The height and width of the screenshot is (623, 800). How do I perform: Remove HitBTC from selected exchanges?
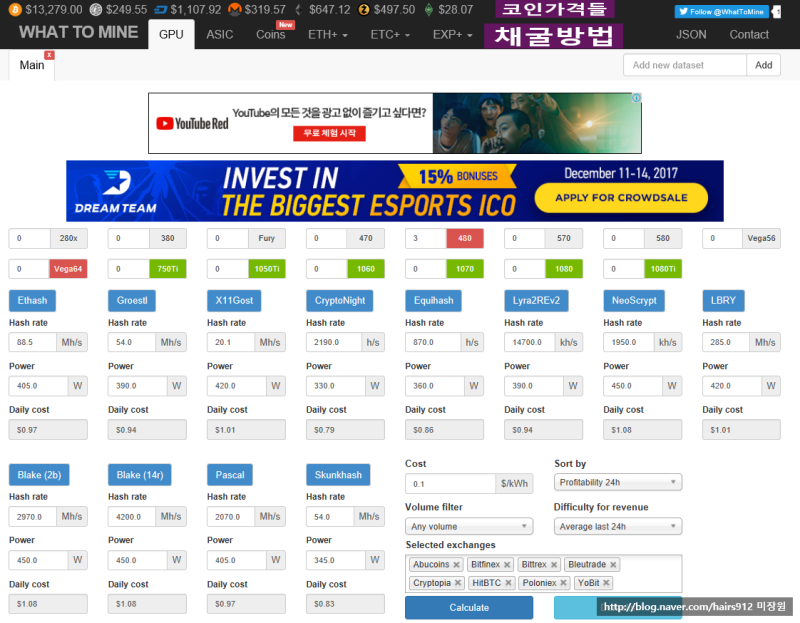click(x=508, y=583)
